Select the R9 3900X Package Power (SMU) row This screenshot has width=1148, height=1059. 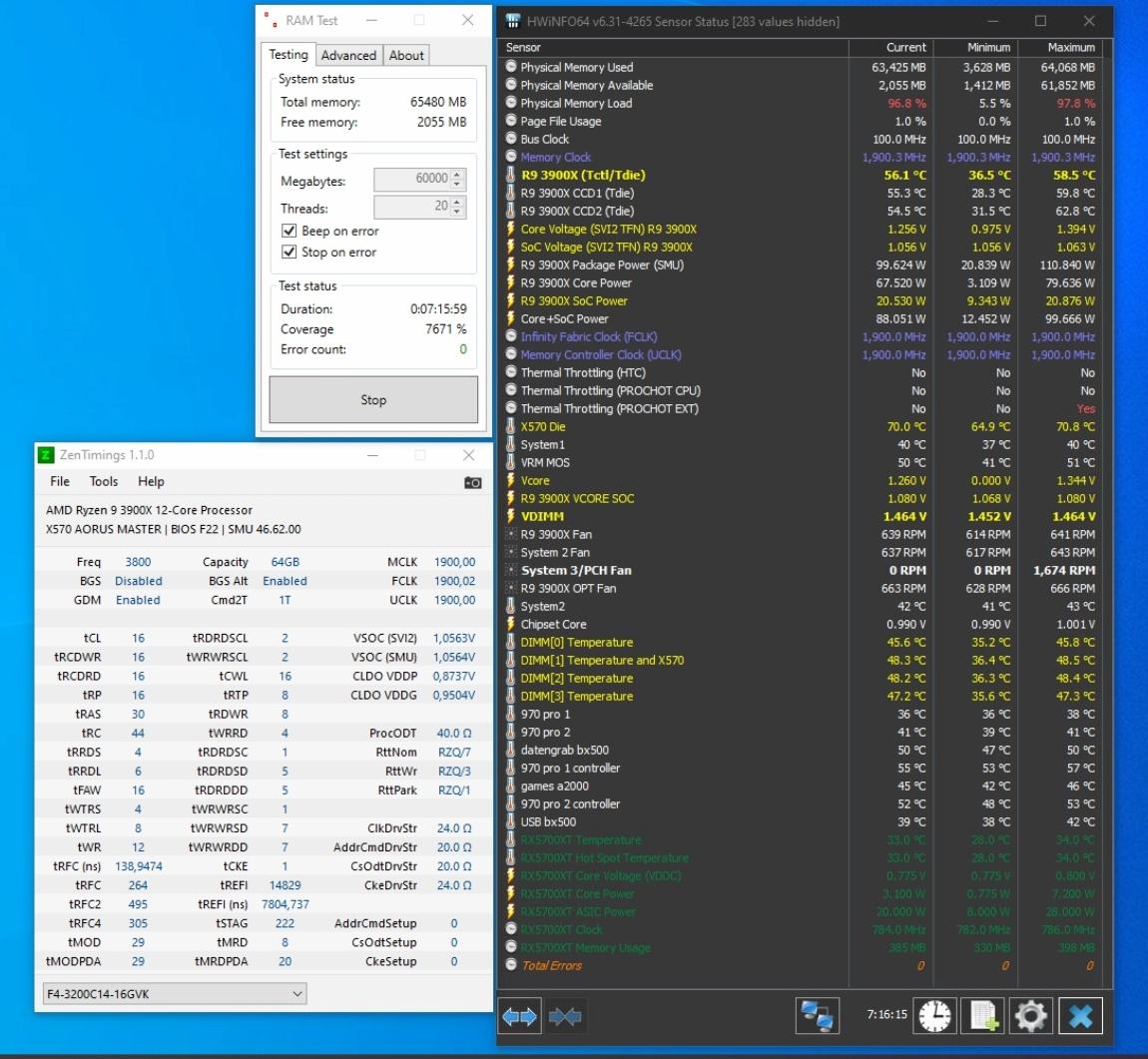[802, 265]
